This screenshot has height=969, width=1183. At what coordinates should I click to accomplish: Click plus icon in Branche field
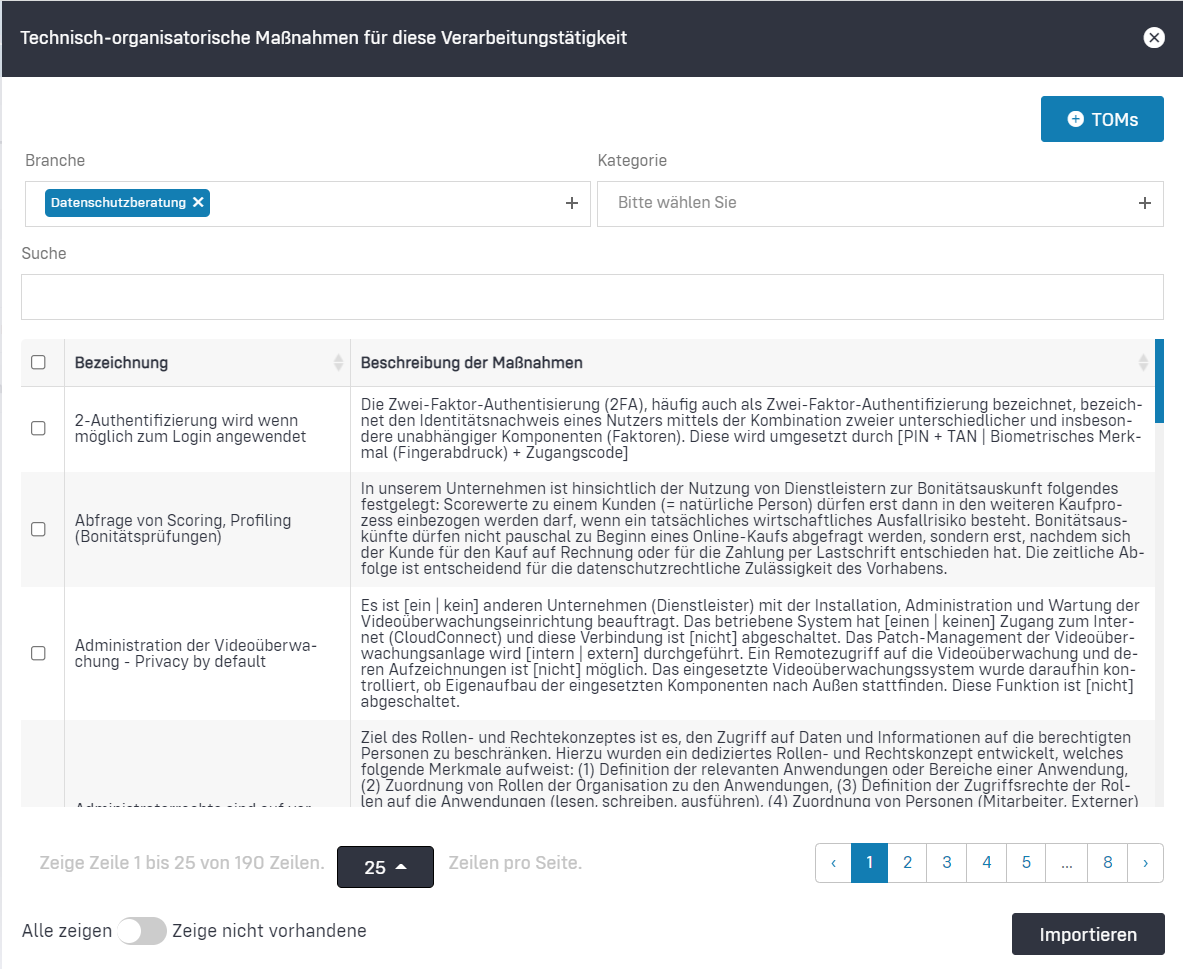[x=572, y=203]
